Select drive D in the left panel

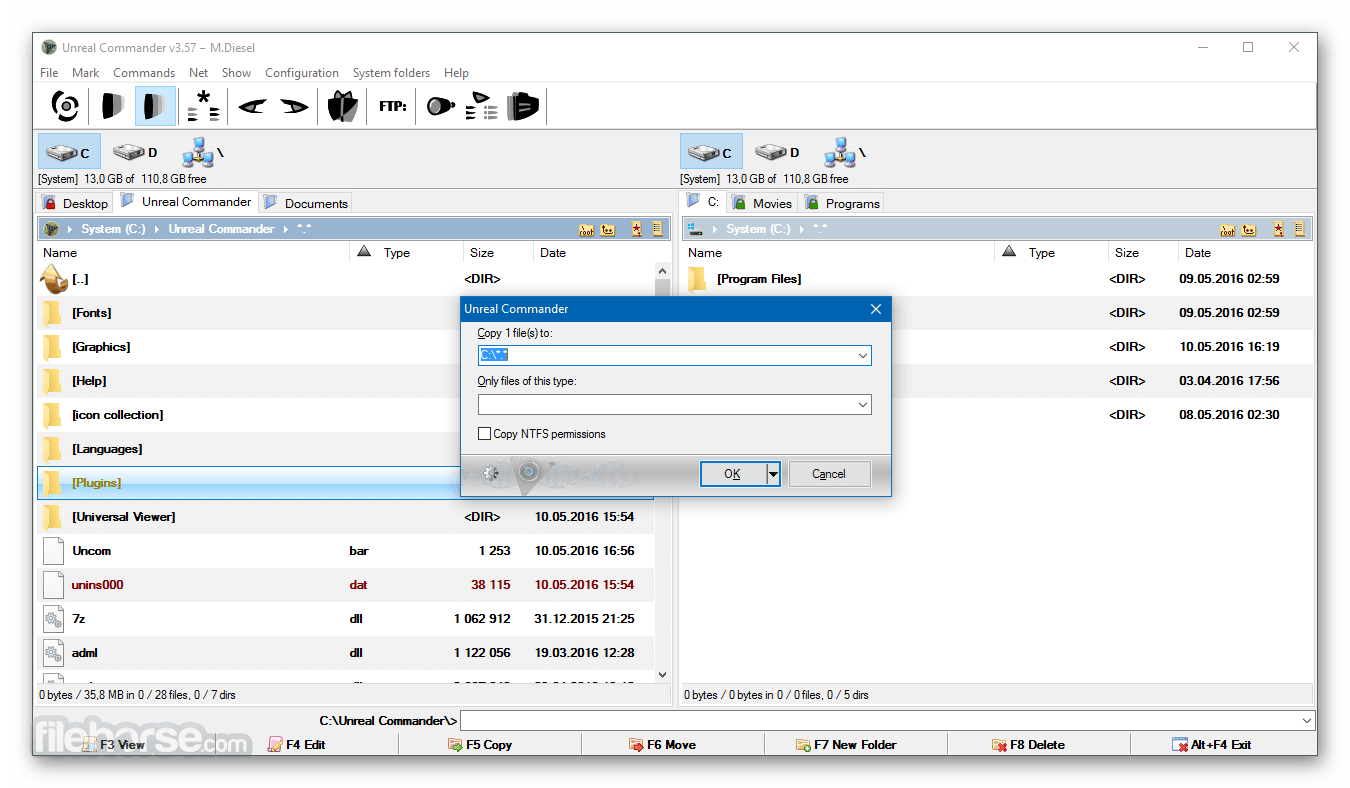pyautogui.click(x=135, y=152)
